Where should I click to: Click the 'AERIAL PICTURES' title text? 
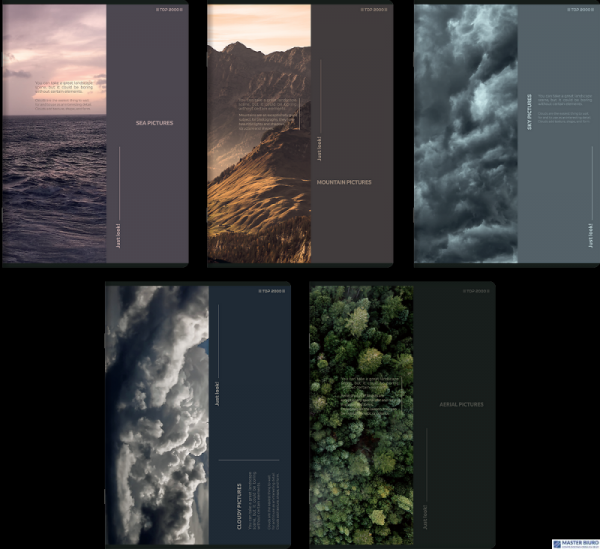(x=461, y=404)
